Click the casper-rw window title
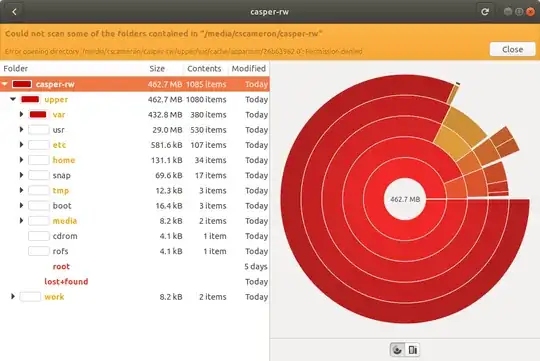 click(x=269, y=12)
